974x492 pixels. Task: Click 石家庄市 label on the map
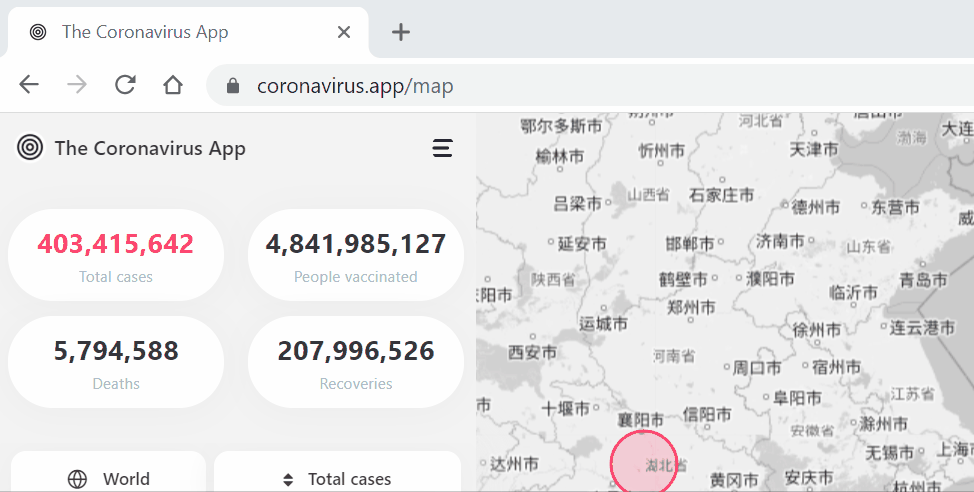tap(721, 195)
